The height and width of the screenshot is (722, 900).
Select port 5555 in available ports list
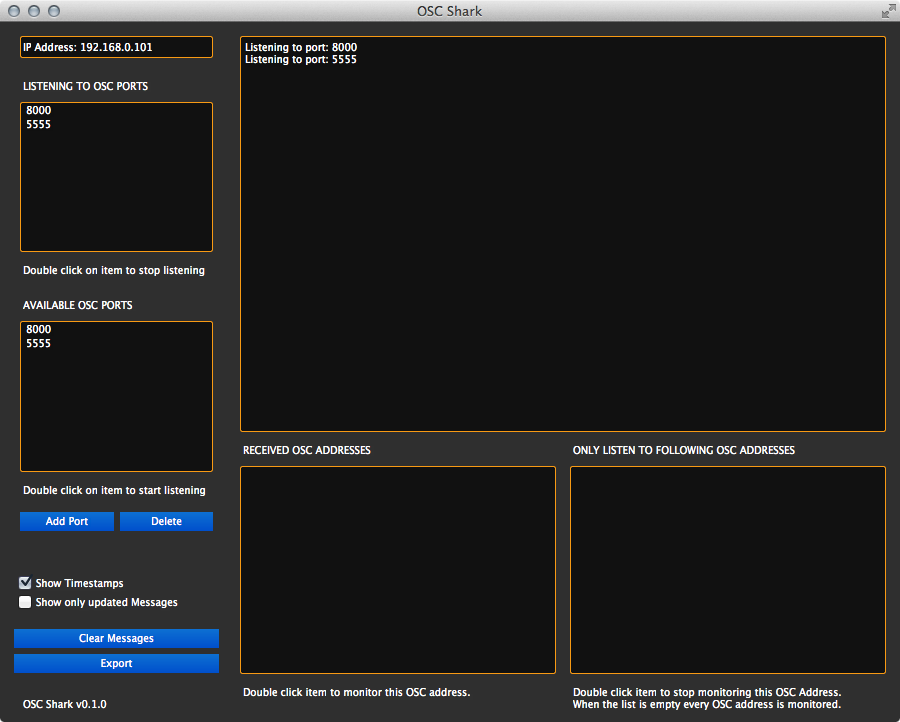38,344
